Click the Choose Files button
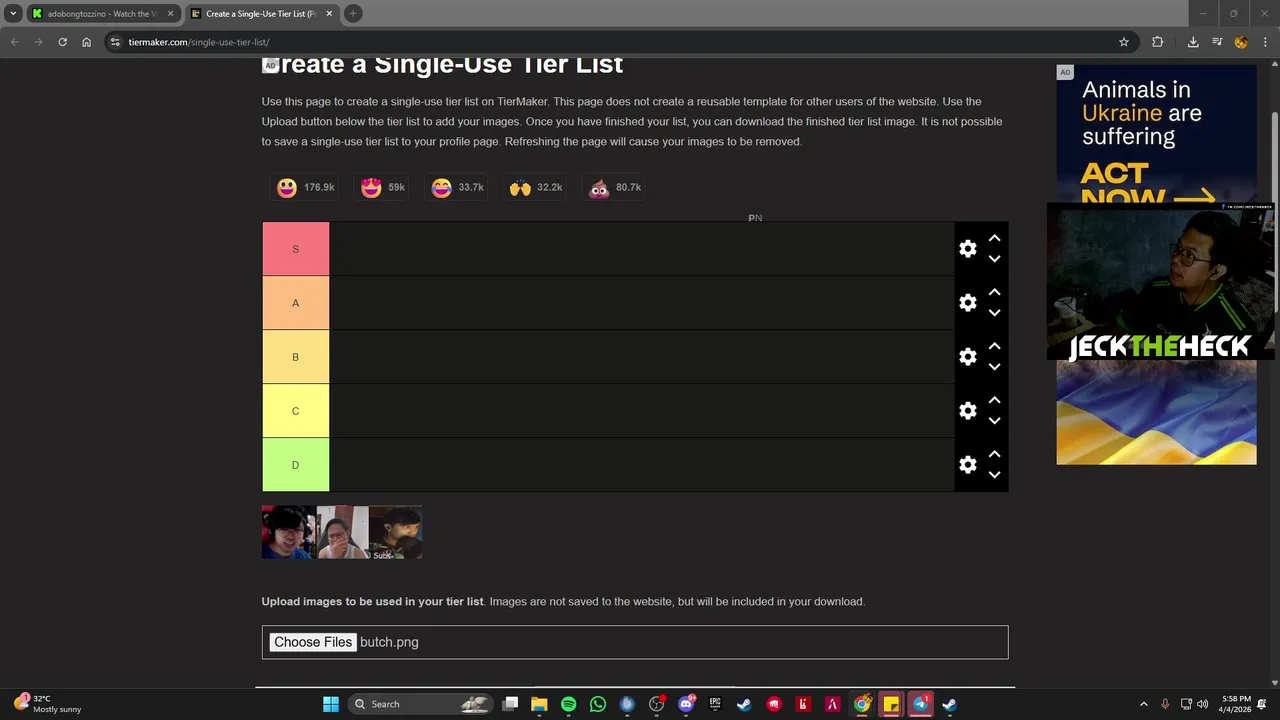 [x=313, y=642]
